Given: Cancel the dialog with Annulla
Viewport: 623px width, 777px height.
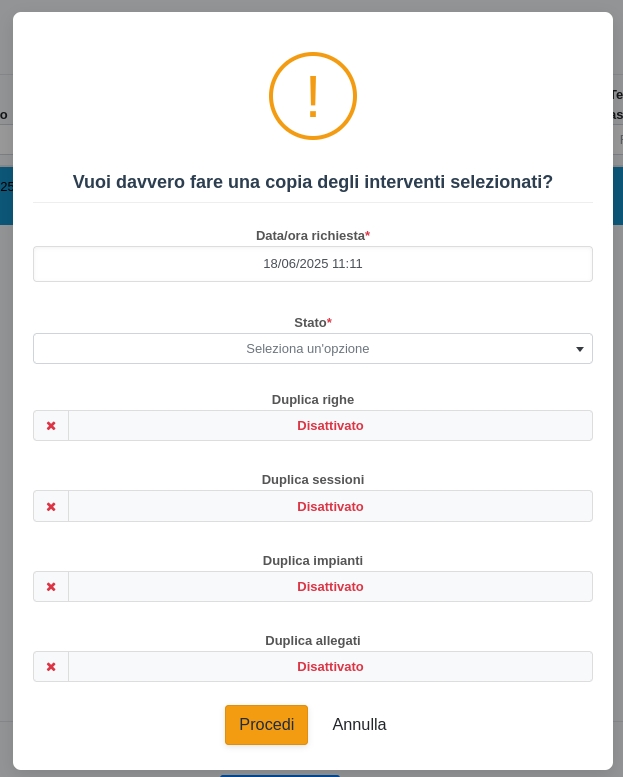Looking at the screenshot, I should click(x=359, y=725).
